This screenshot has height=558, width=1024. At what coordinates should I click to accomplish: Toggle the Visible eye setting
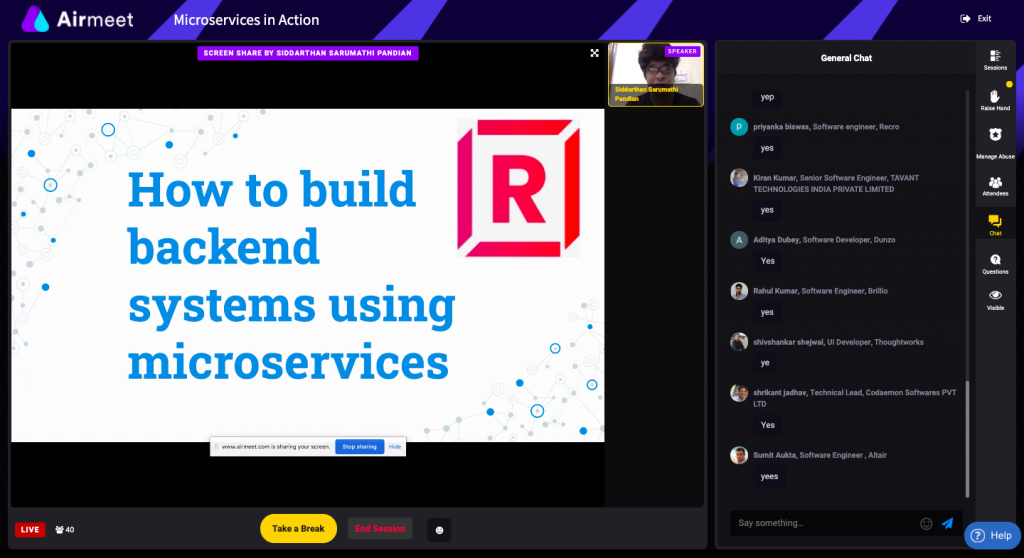(x=995, y=300)
